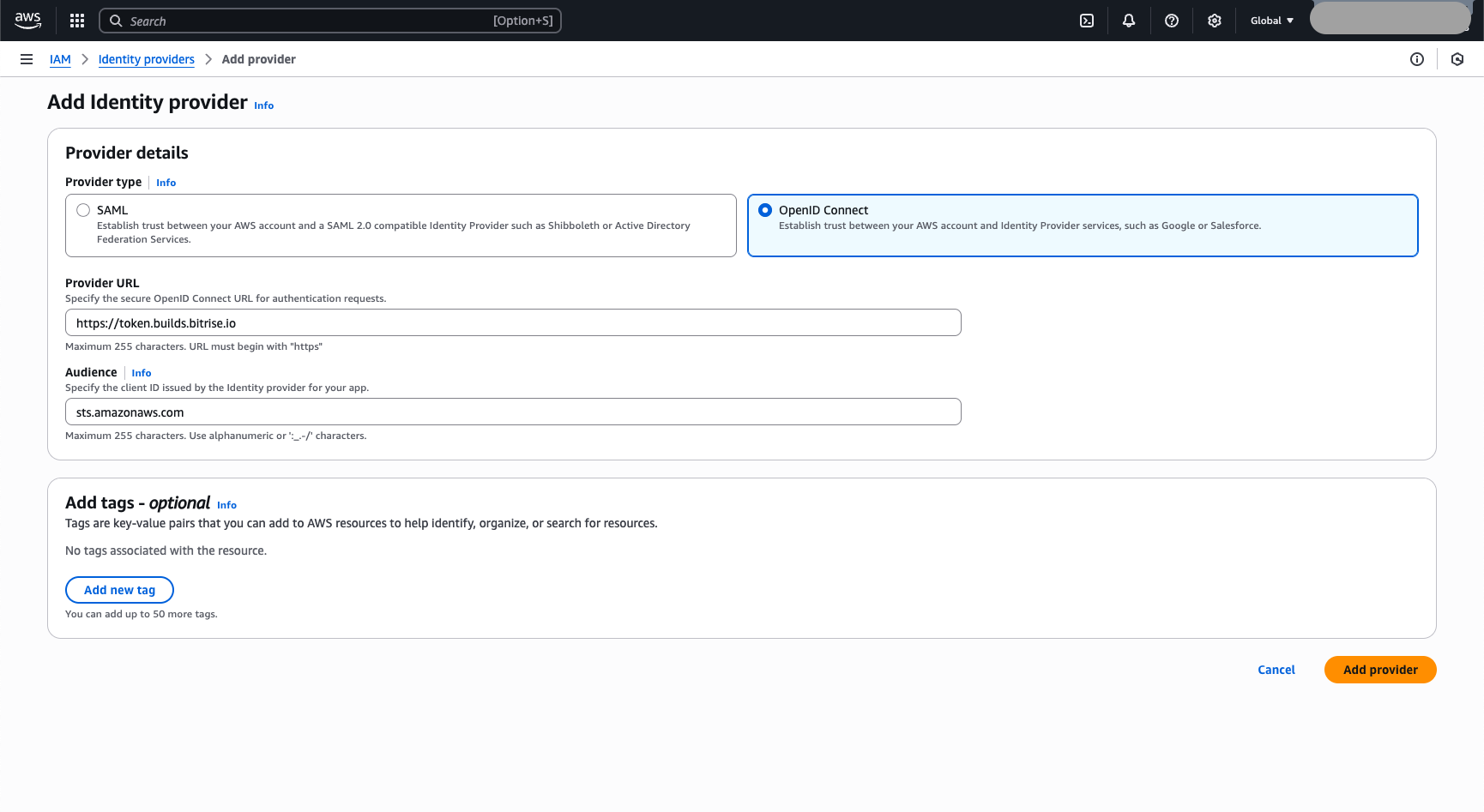Select the OpenID Connect provider type

pyautogui.click(x=765, y=209)
